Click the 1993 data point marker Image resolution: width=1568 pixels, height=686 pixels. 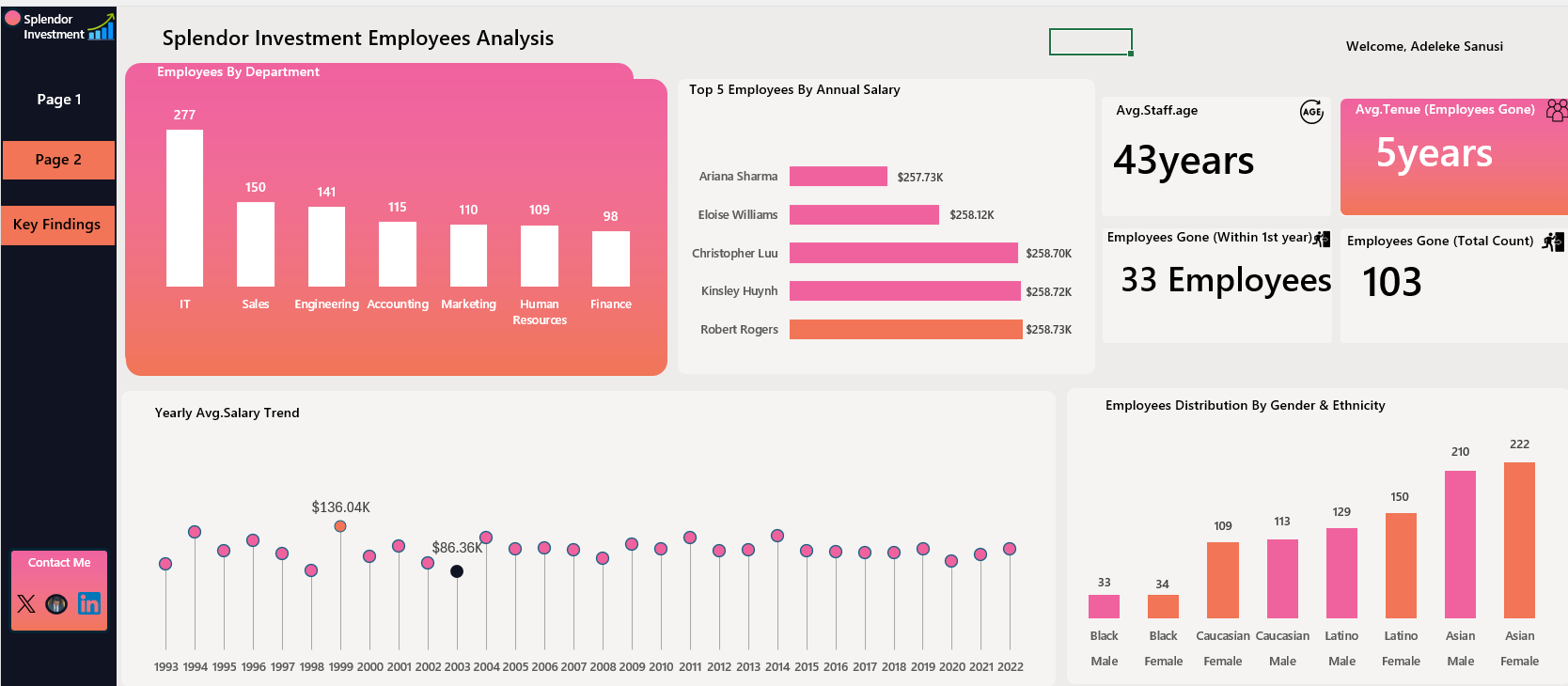[165, 564]
